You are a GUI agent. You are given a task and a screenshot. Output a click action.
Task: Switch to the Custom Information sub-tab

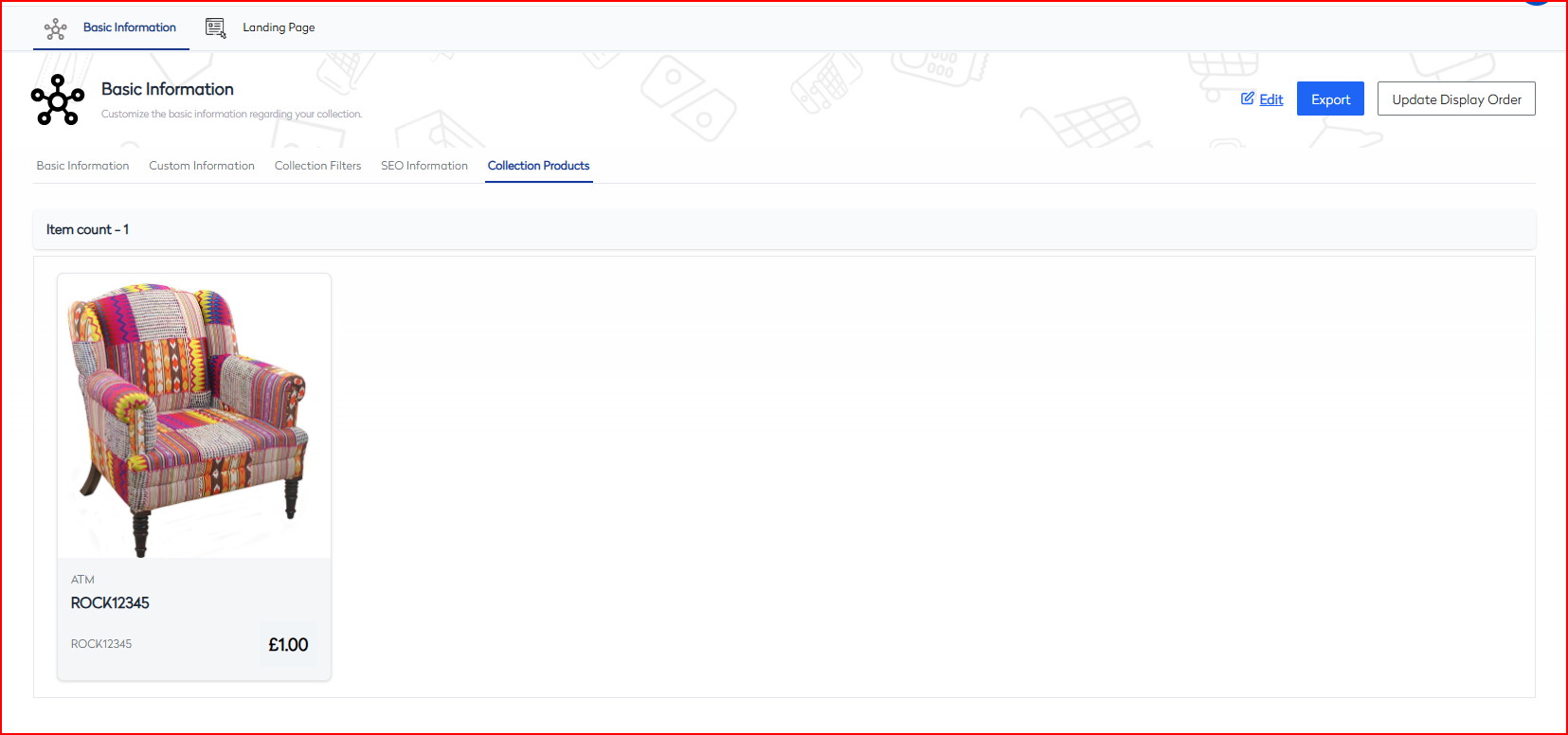coord(202,166)
